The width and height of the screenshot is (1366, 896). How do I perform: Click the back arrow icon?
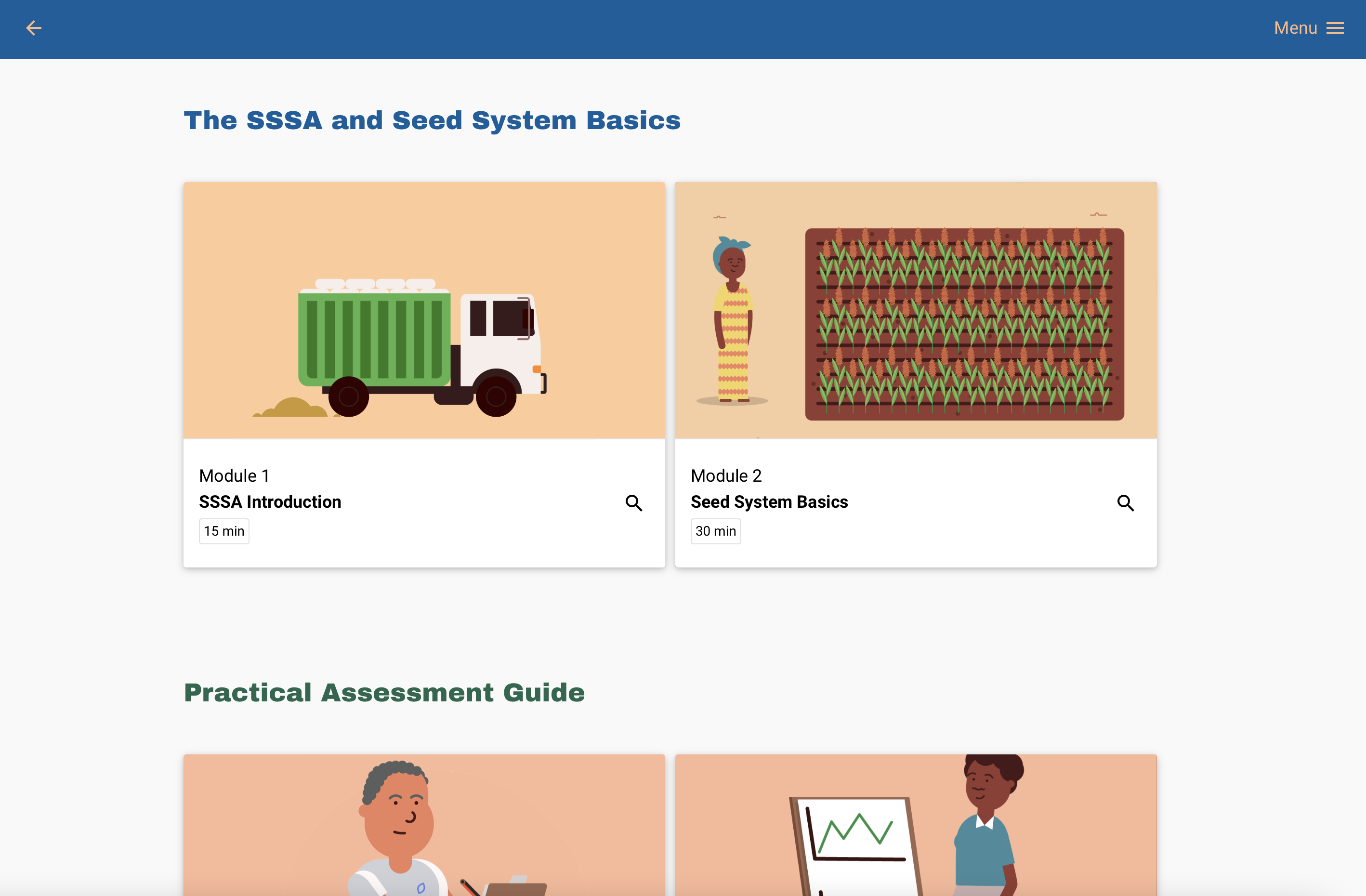tap(34, 28)
